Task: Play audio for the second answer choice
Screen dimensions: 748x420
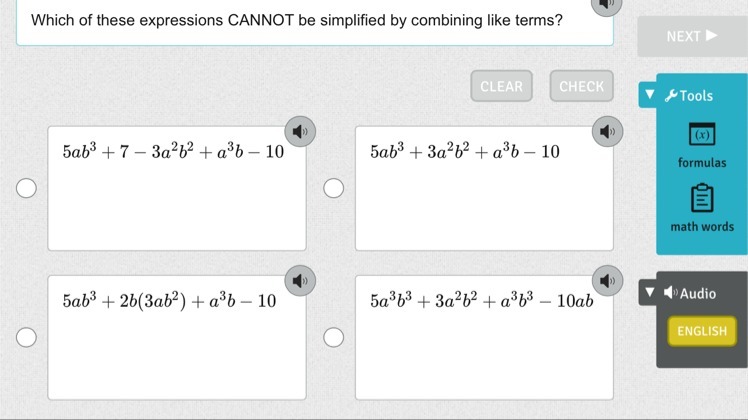Action: pos(603,131)
